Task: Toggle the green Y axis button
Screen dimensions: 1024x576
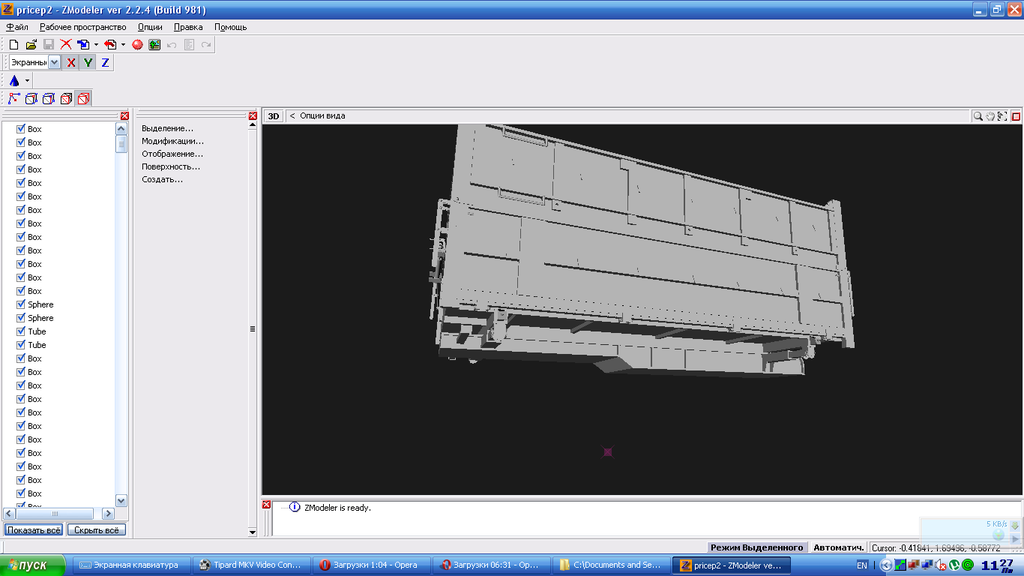Action: click(x=88, y=63)
